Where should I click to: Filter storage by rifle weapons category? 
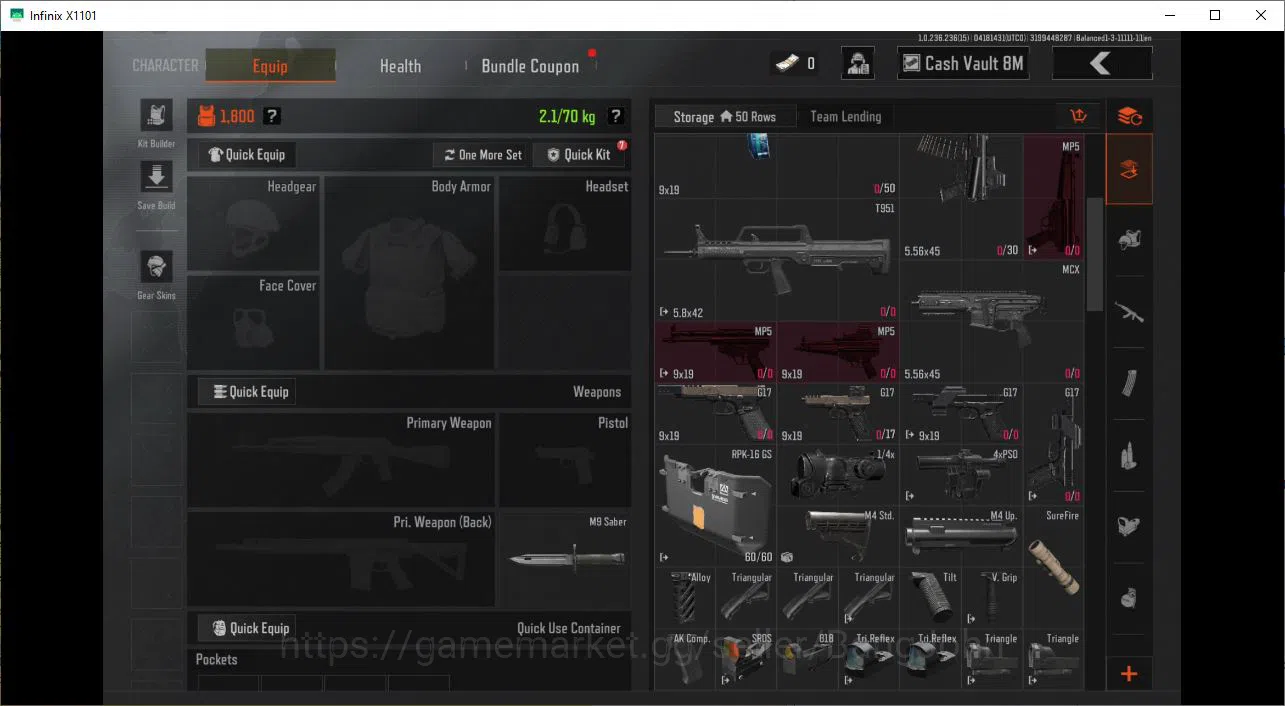point(1129,312)
